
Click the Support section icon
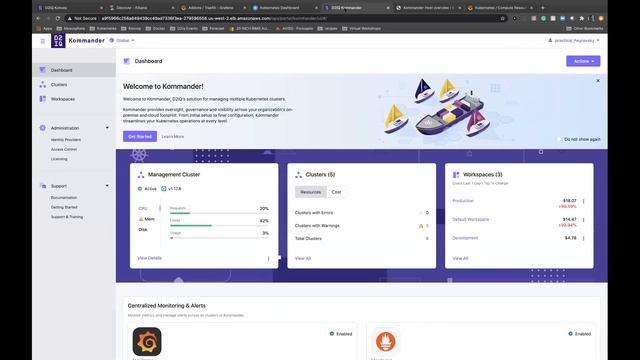click(x=42, y=186)
